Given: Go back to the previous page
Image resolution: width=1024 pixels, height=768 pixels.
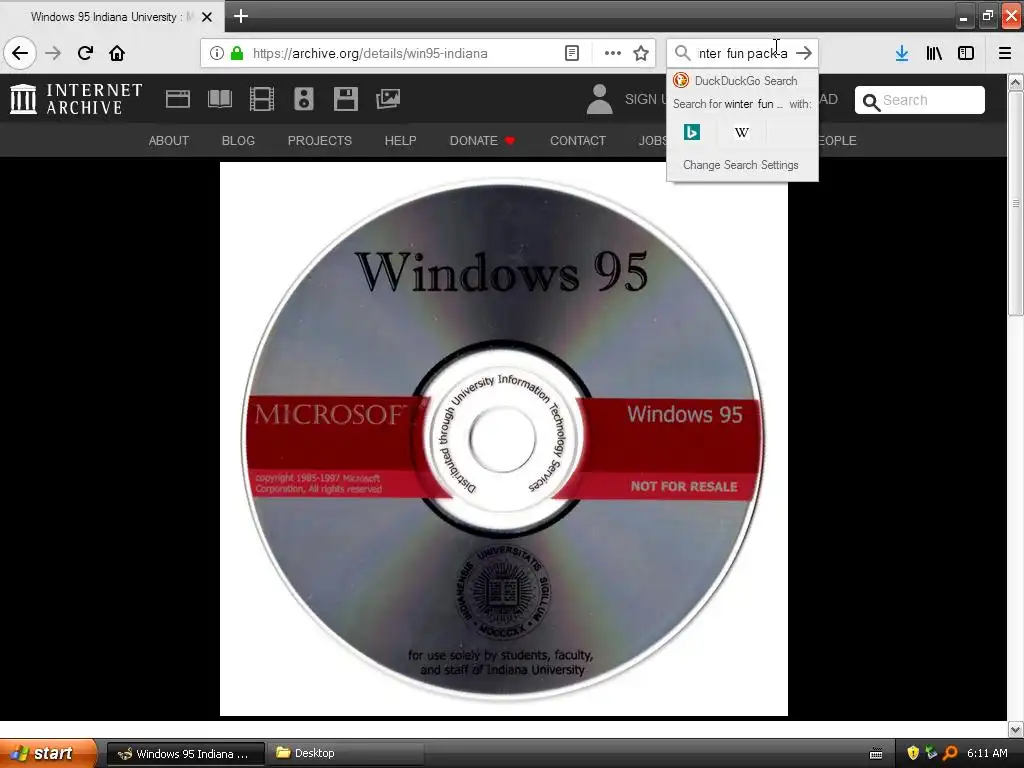Looking at the screenshot, I should (x=20, y=53).
